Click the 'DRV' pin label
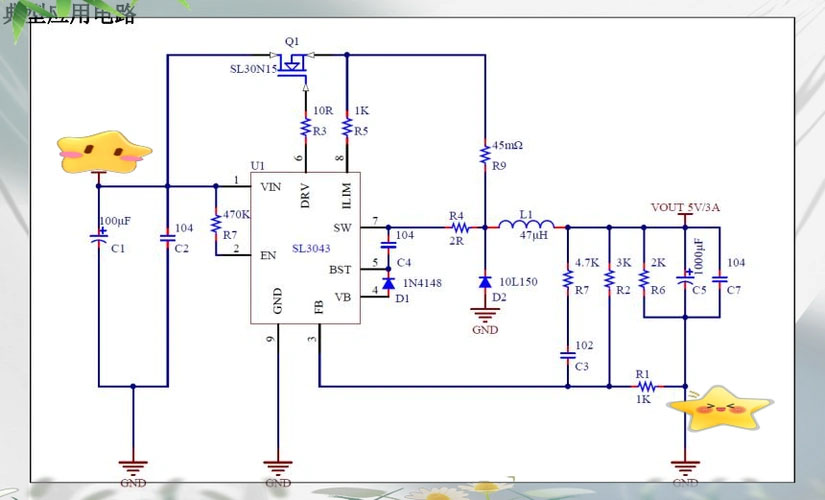The width and height of the screenshot is (825, 500). pos(305,196)
